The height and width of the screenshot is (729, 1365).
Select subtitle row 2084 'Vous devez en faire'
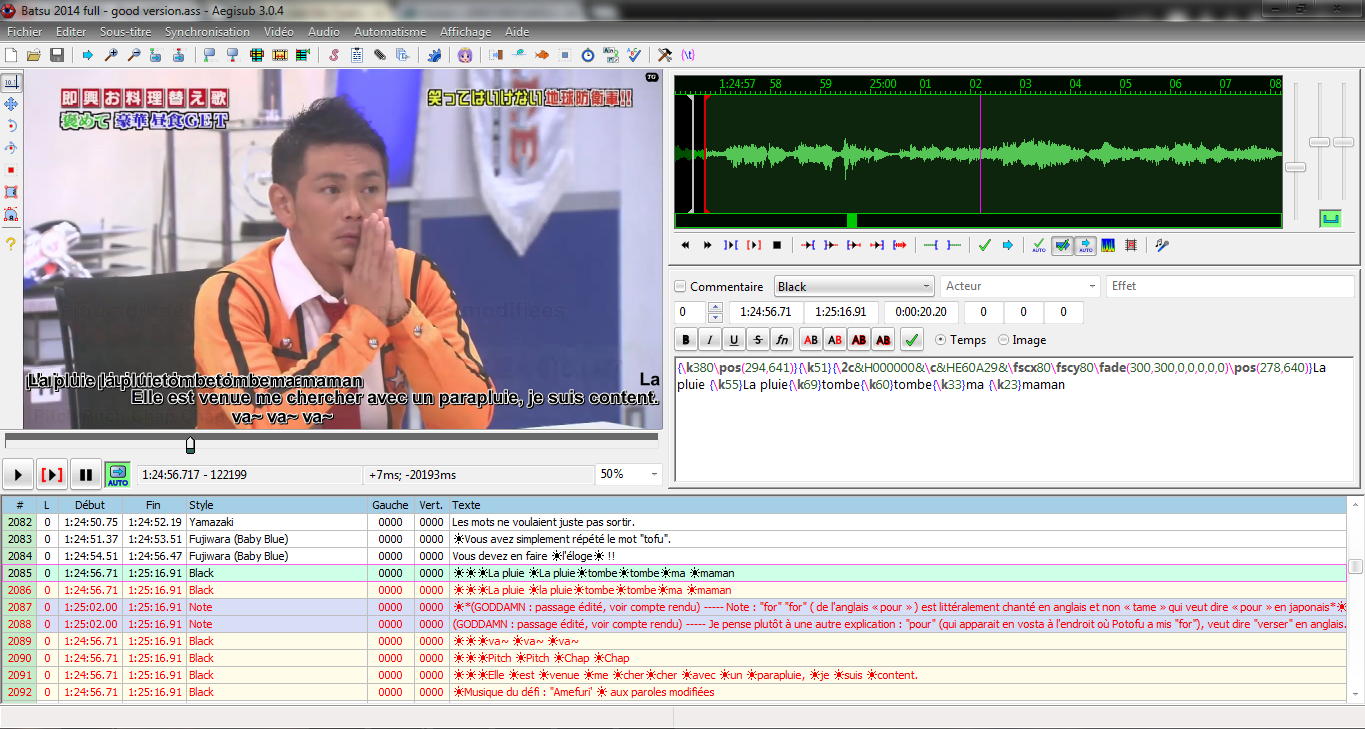pos(674,556)
